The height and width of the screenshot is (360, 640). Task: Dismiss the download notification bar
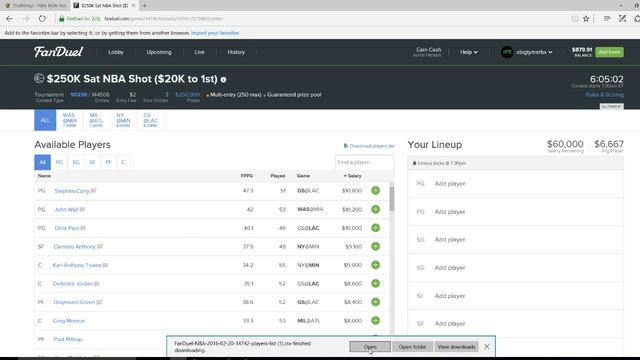coord(487,347)
